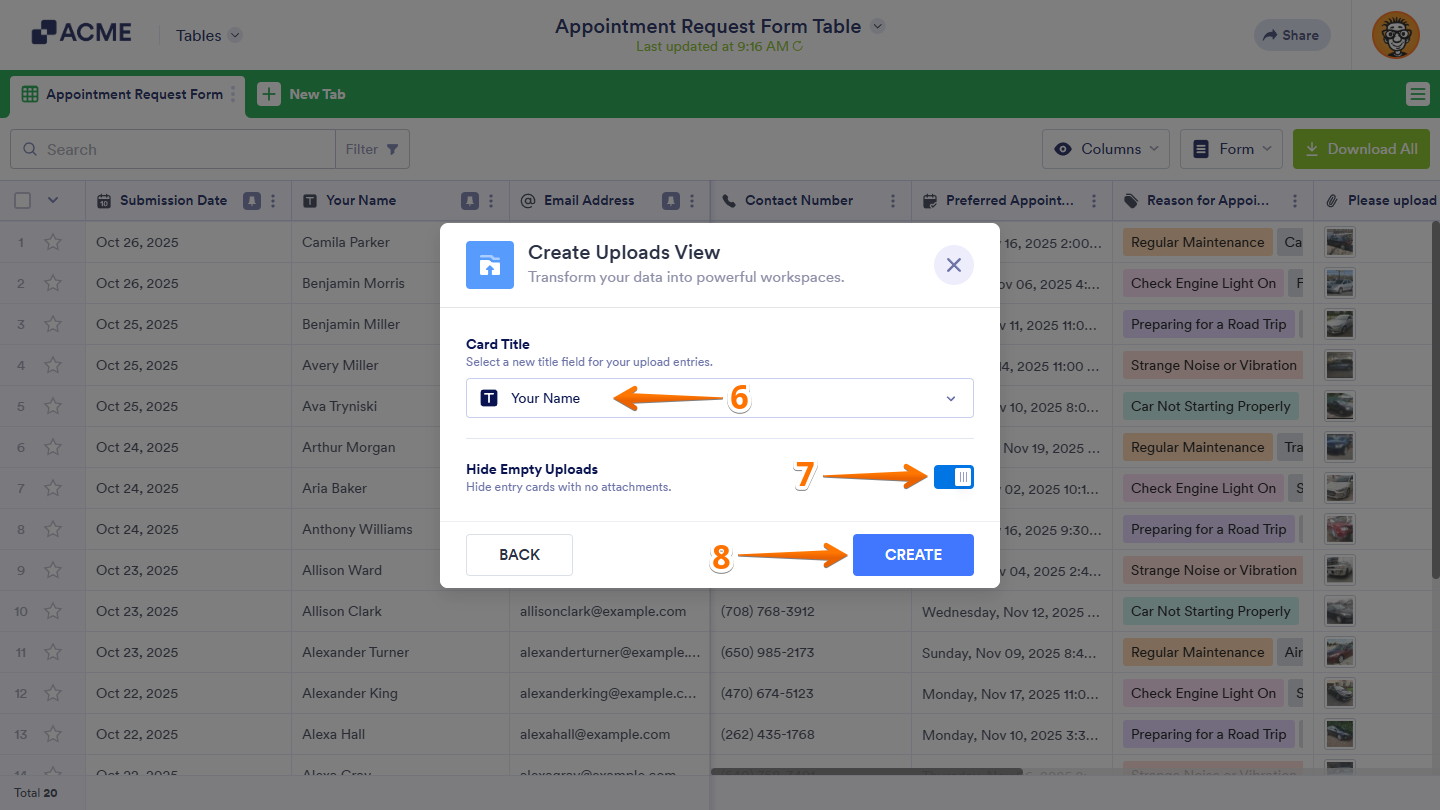Star the Camila Parker row

pos(53,242)
